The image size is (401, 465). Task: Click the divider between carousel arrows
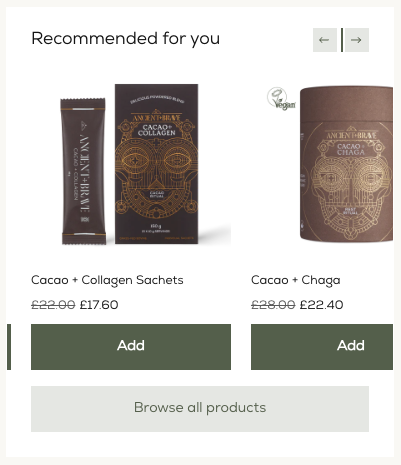(342, 40)
